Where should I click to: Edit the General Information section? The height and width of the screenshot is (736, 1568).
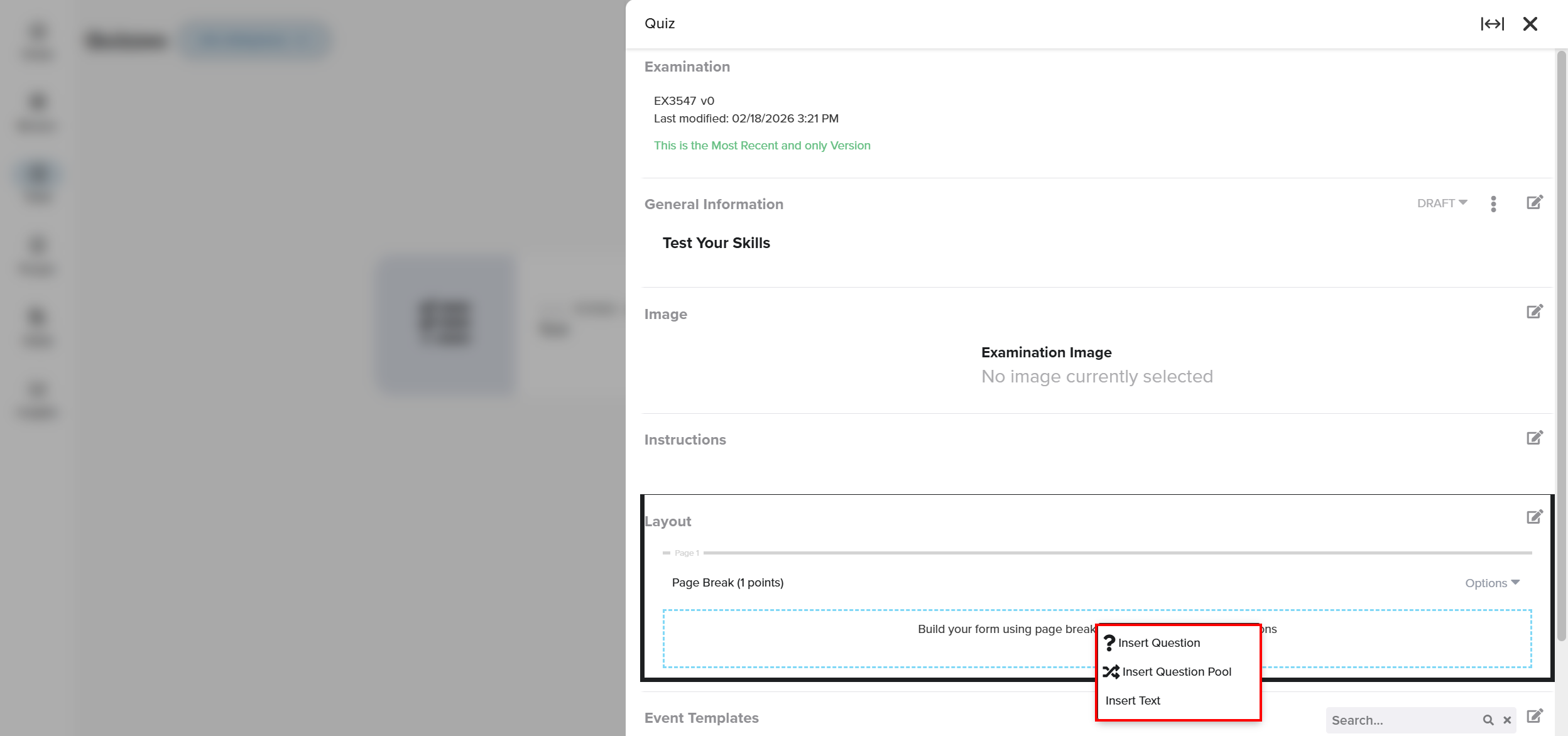click(x=1534, y=202)
